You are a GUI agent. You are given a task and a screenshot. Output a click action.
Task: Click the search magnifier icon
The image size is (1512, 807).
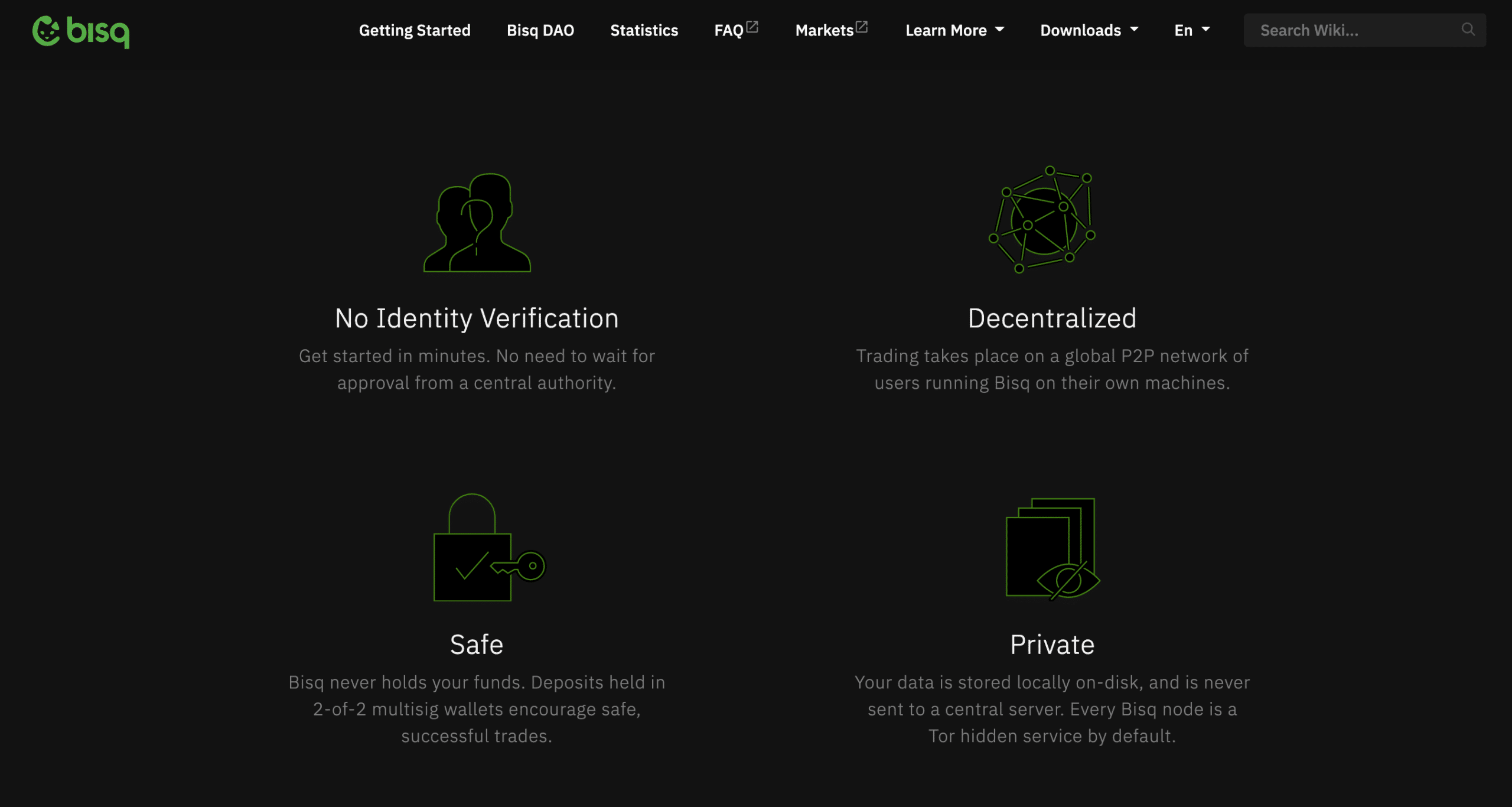click(x=1468, y=29)
